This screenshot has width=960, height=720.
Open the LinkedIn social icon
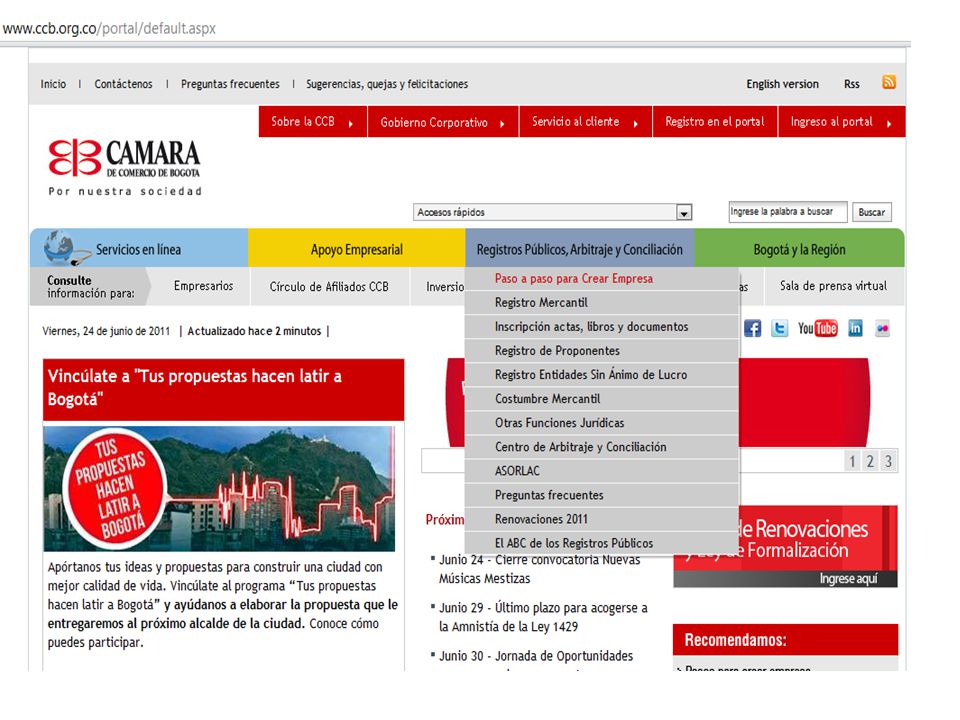pos(855,328)
